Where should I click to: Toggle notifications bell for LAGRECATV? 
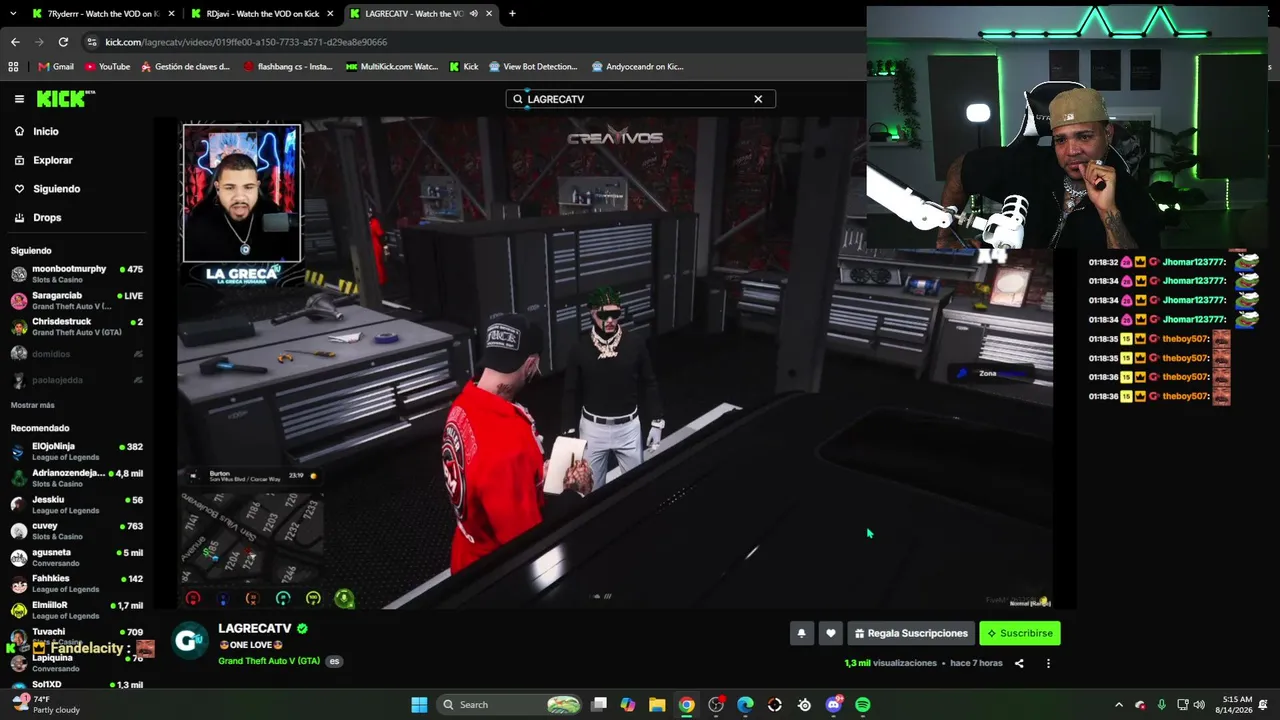pos(801,633)
